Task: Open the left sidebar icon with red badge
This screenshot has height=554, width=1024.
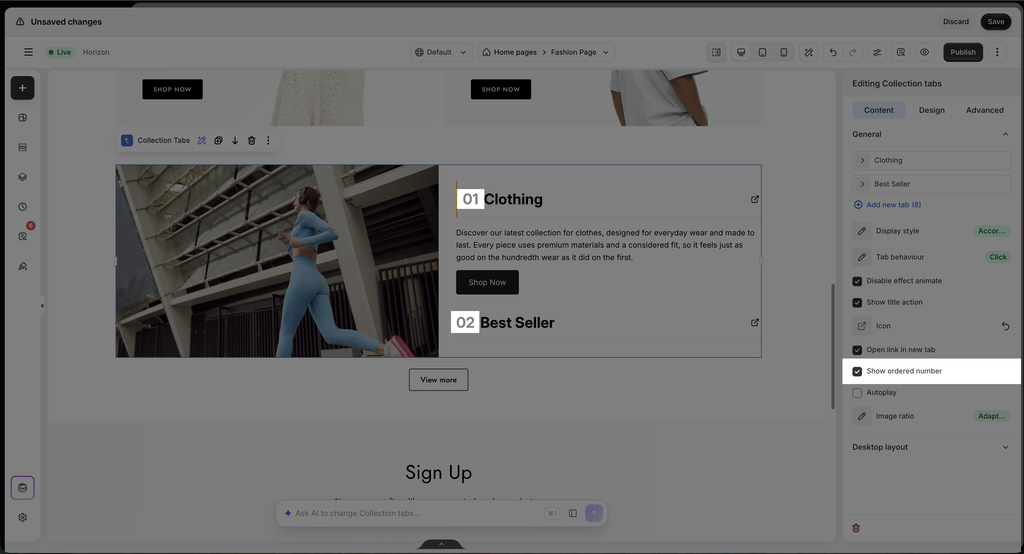Action: pyautogui.click(x=24, y=235)
